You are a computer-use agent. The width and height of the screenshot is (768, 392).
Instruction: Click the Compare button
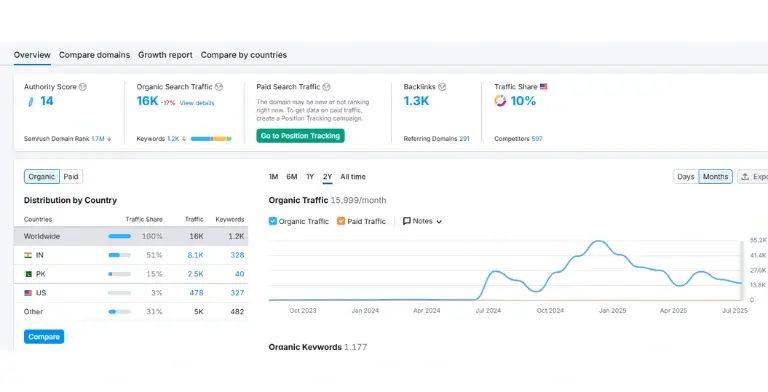point(44,337)
